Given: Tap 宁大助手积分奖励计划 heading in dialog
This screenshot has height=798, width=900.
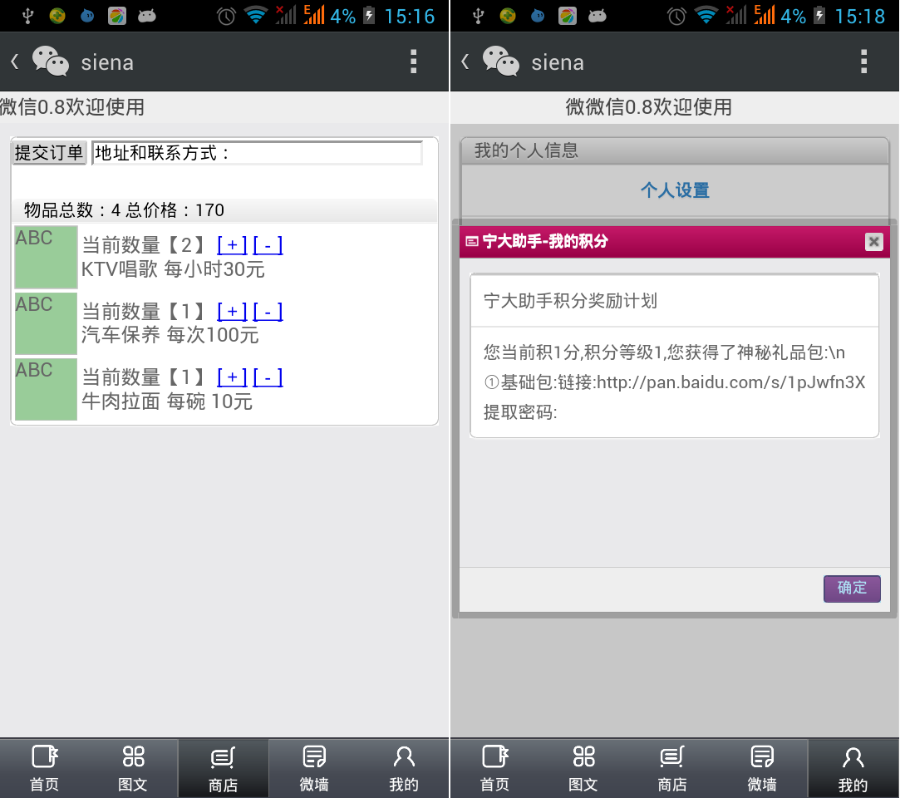Looking at the screenshot, I should pyautogui.click(x=571, y=301).
